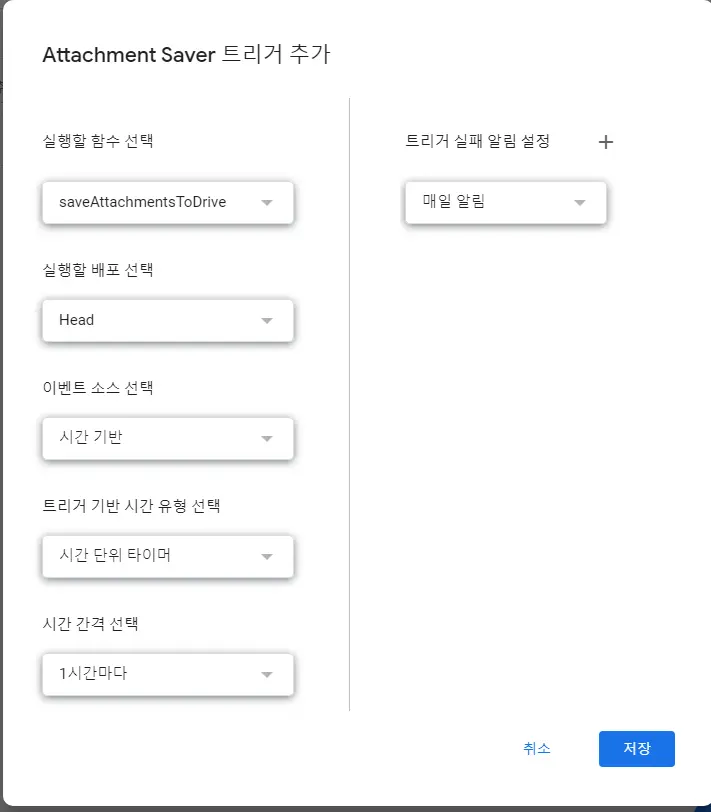
Task: Click the 시간 간격 선택 label
Action: [x=90, y=624]
